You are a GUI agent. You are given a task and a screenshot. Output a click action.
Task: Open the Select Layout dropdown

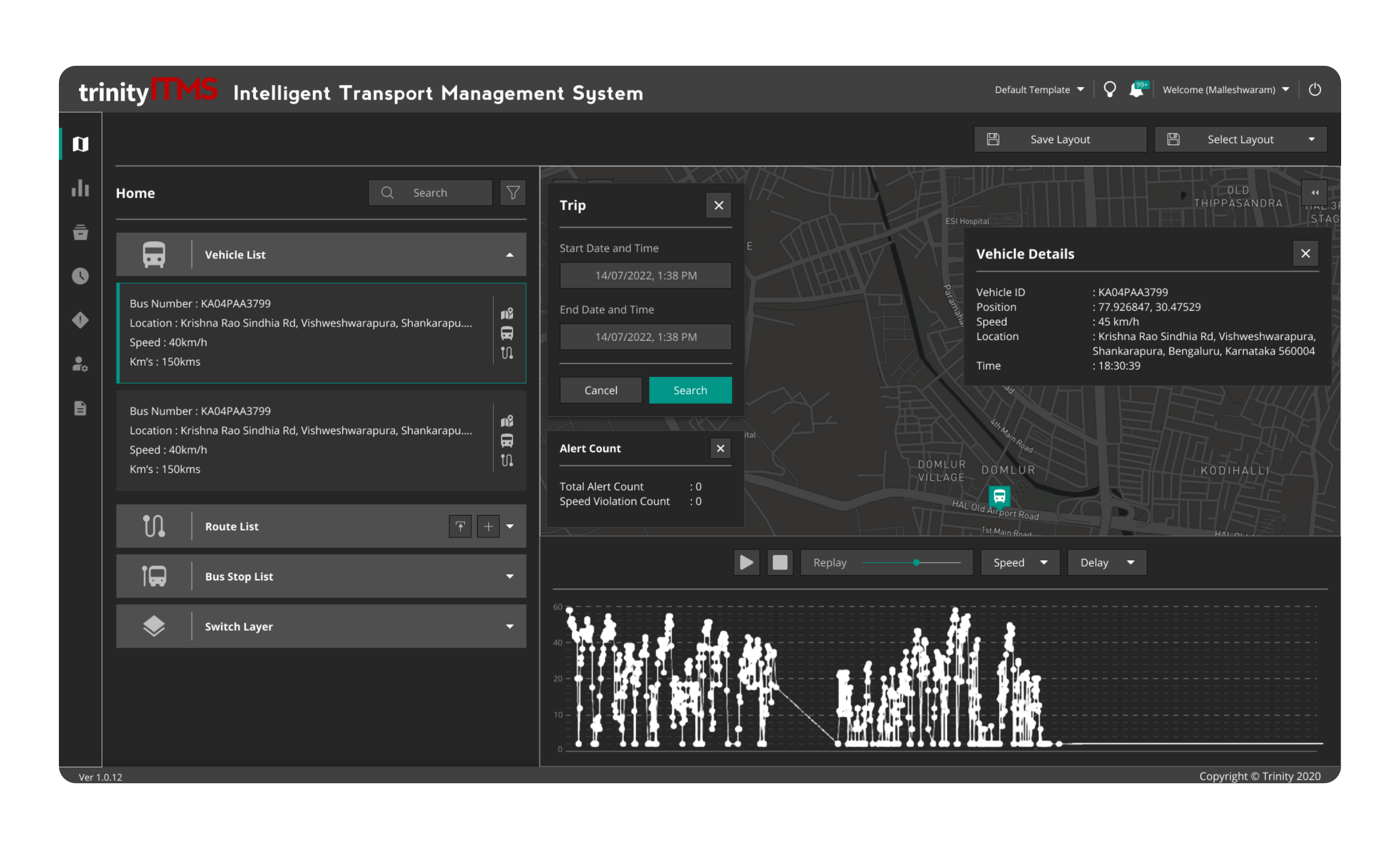point(1240,139)
